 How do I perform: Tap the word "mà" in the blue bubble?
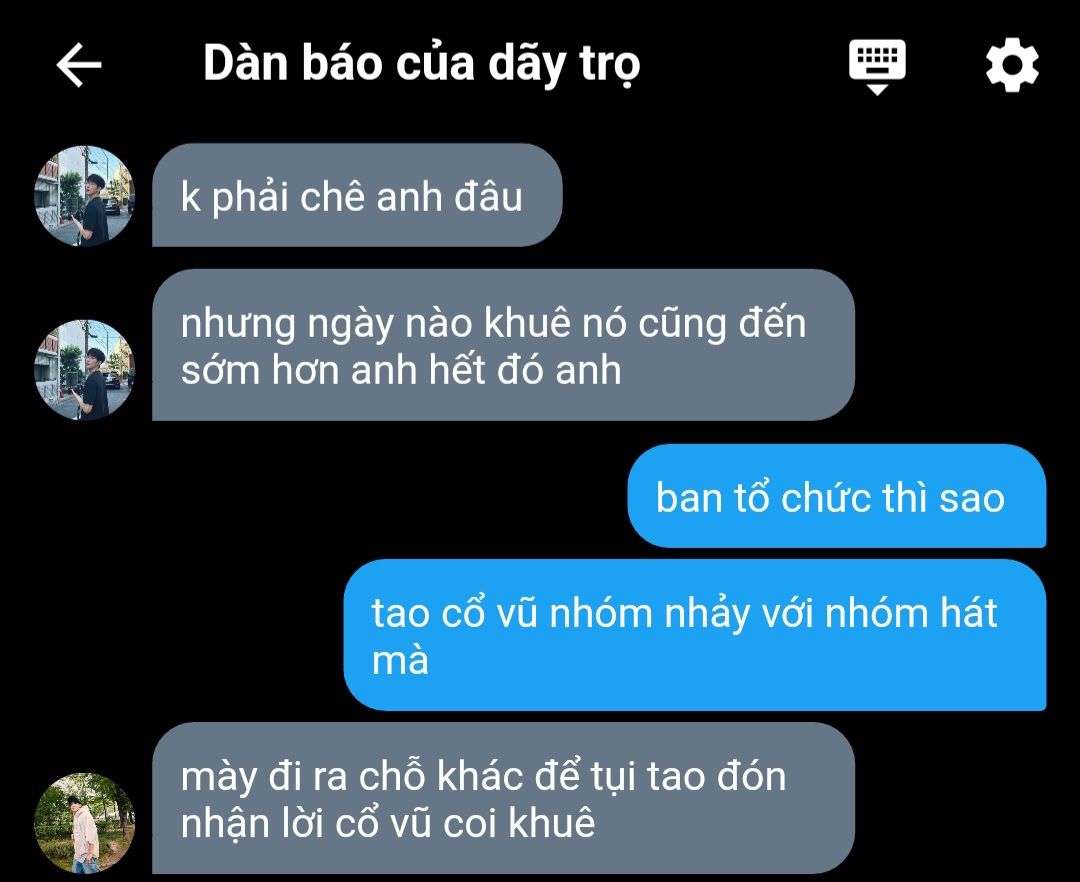point(400,660)
